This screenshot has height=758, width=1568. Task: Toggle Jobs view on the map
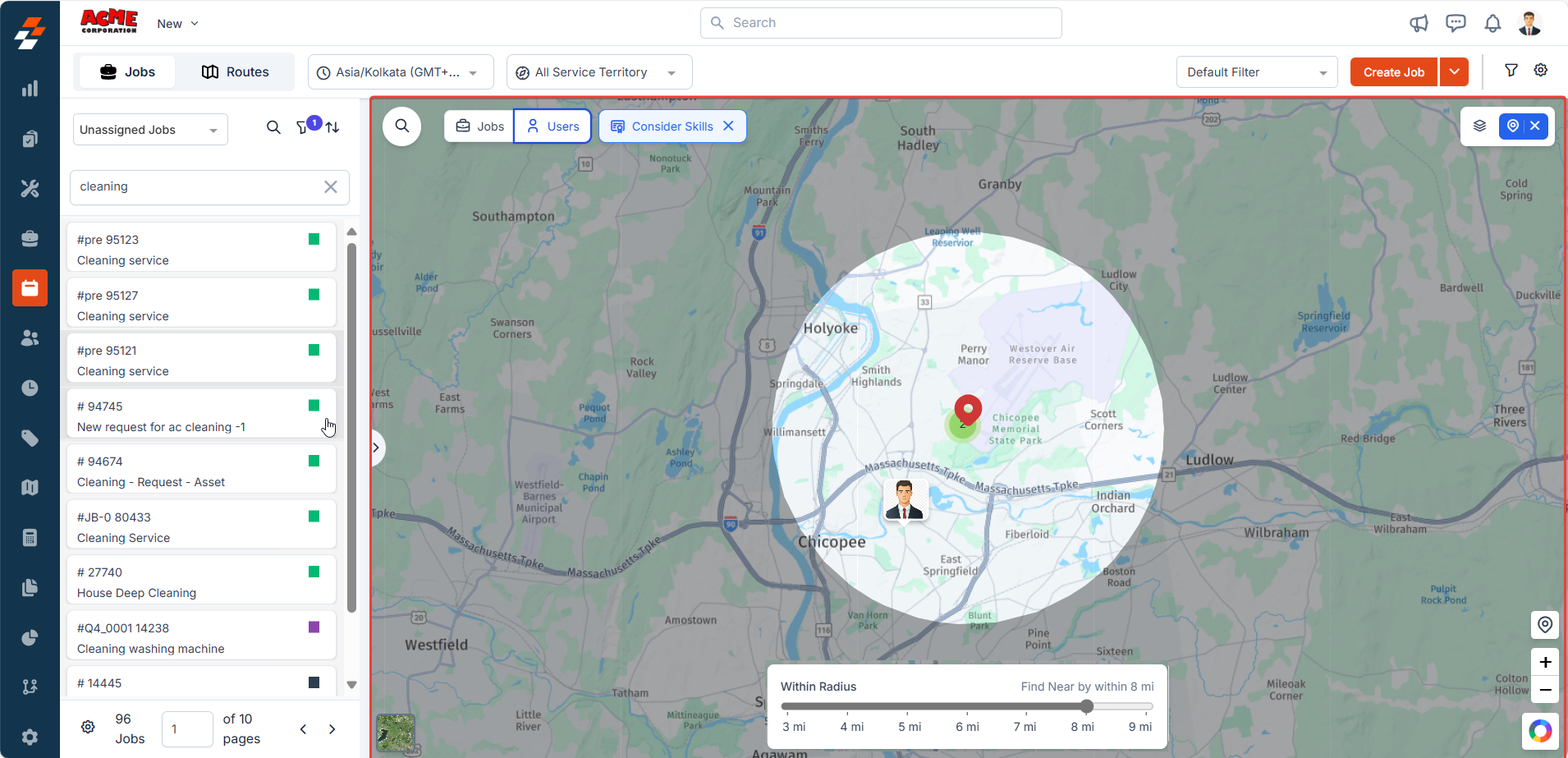pos(479,126)
